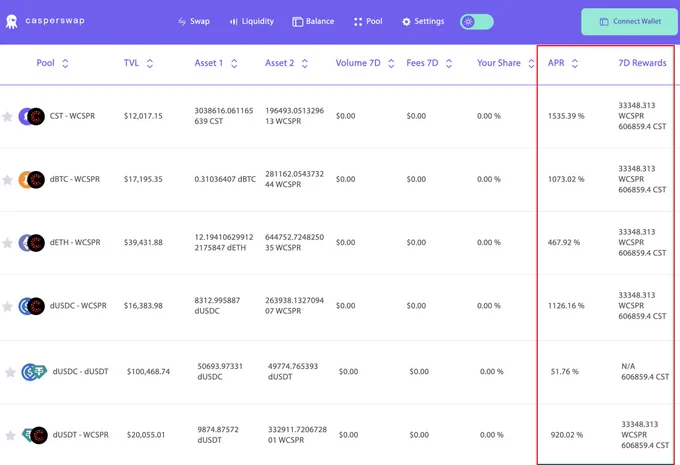Click the dETH - WCSPR token pair icon
This screenshot has height=465, width=680.
click(31, 243)
